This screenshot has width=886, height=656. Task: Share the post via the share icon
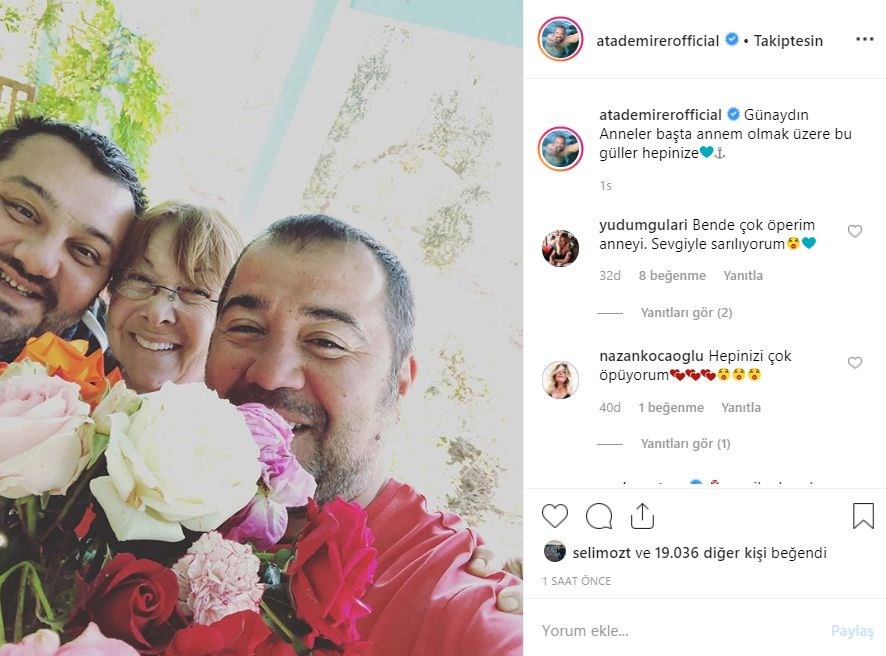coord(642,515)
